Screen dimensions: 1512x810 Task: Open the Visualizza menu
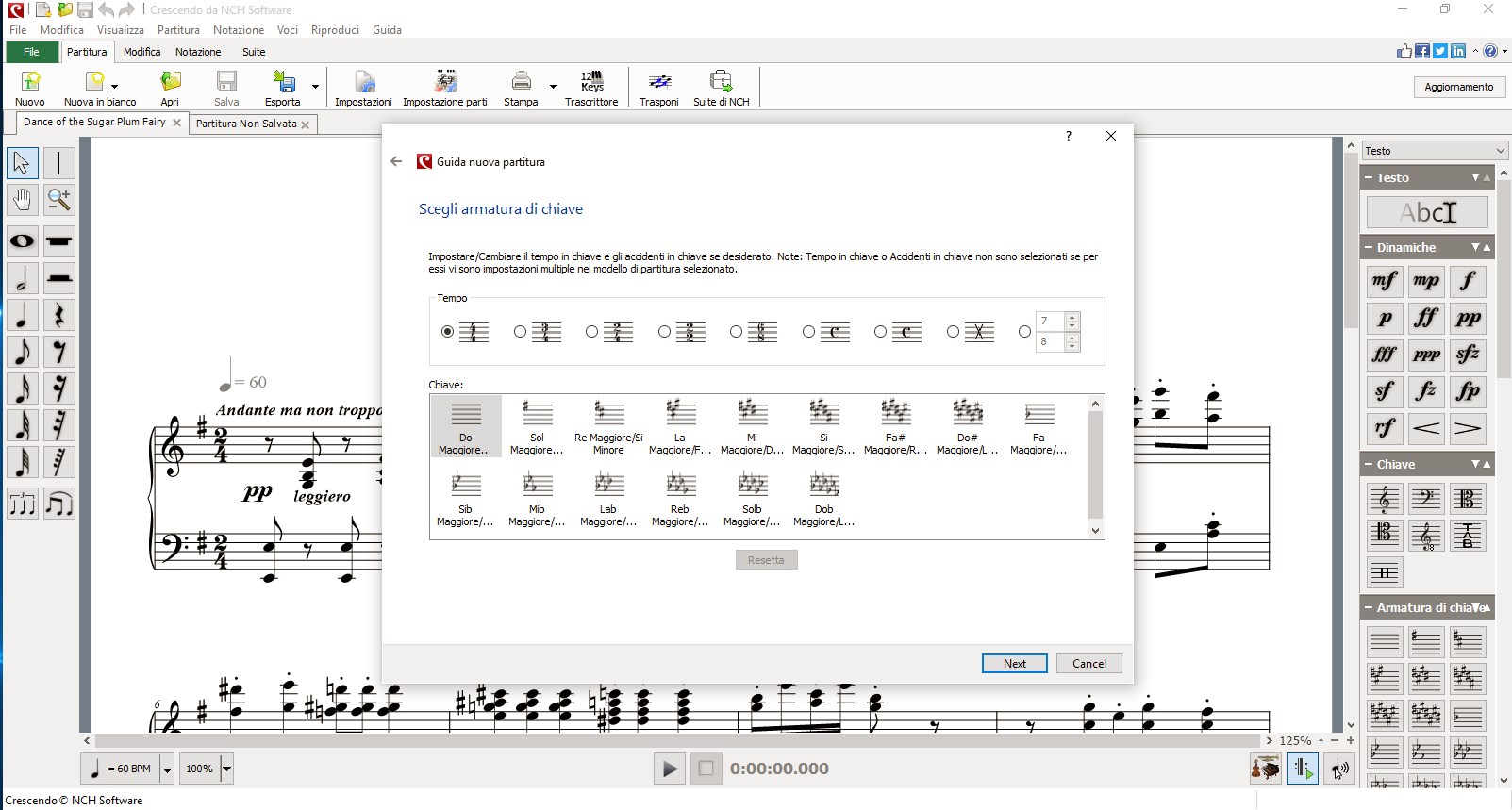click(x=121, y=30)
